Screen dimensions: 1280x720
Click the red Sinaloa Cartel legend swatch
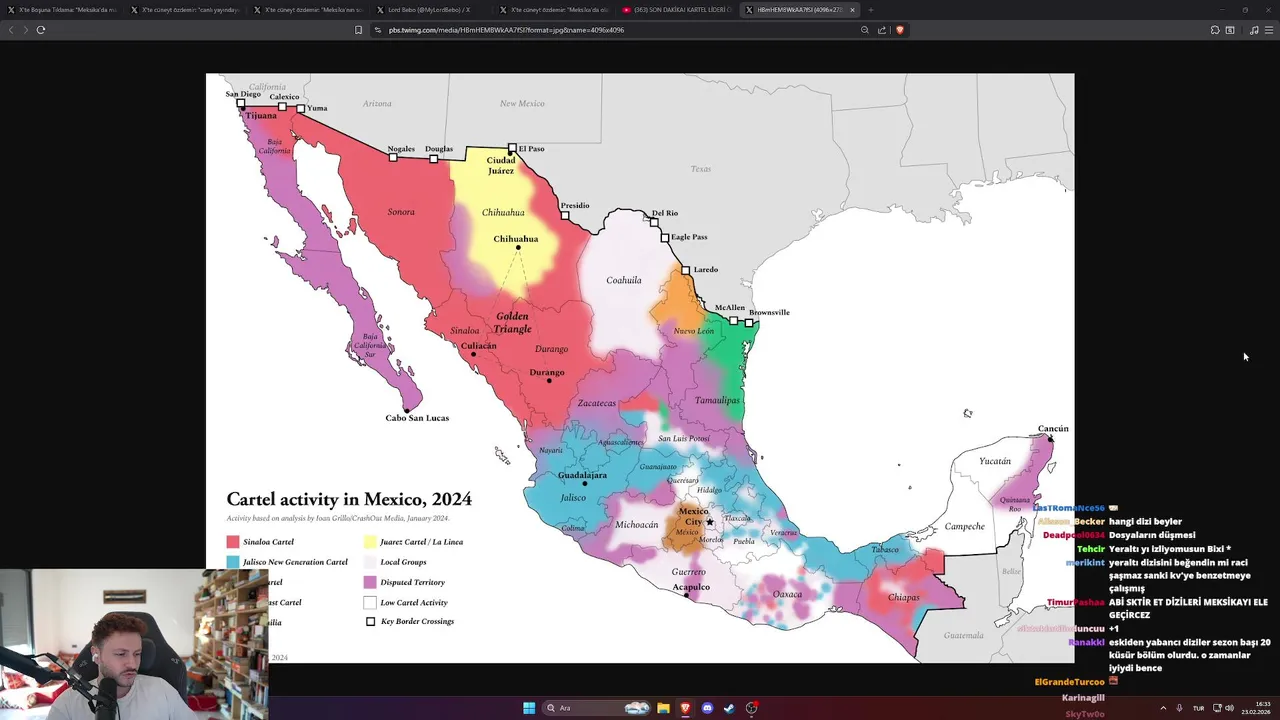pyautogui.click(x=233, y=542)
